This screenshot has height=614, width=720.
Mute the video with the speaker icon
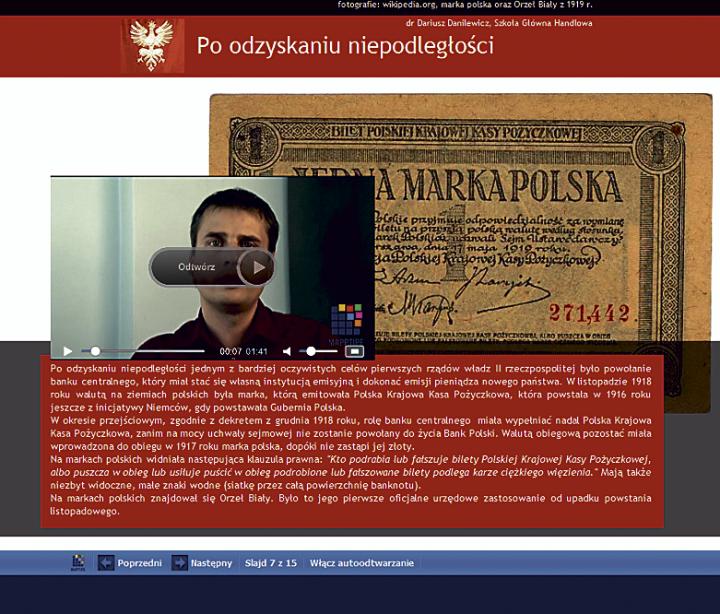[x=287, y=352]
